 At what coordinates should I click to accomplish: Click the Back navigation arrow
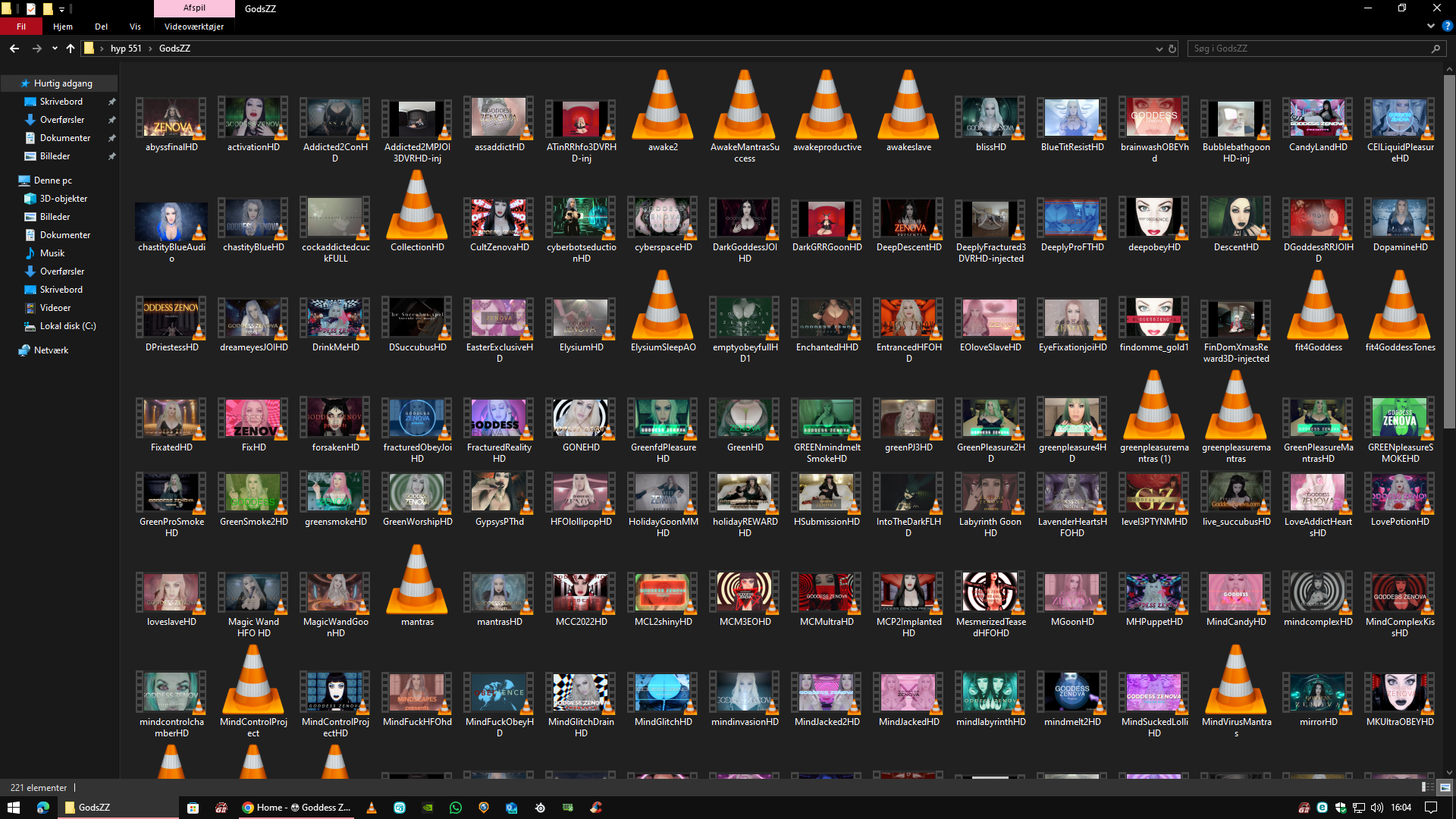pos(14,48)
